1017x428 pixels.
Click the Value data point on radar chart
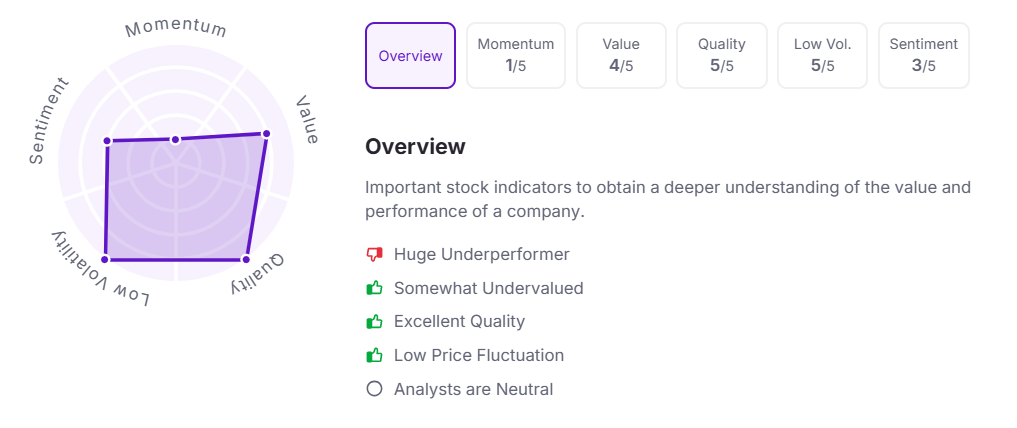[x=265, y=134]
